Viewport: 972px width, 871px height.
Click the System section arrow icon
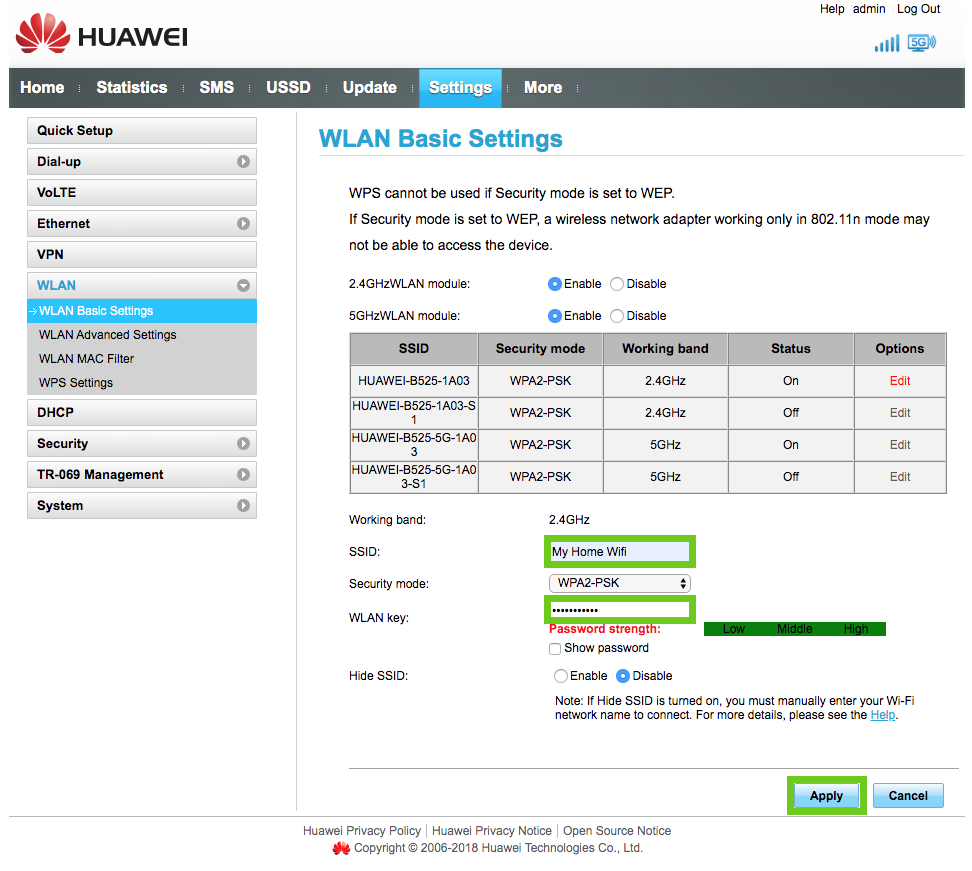pyautogui.click(x=243, y=505)
